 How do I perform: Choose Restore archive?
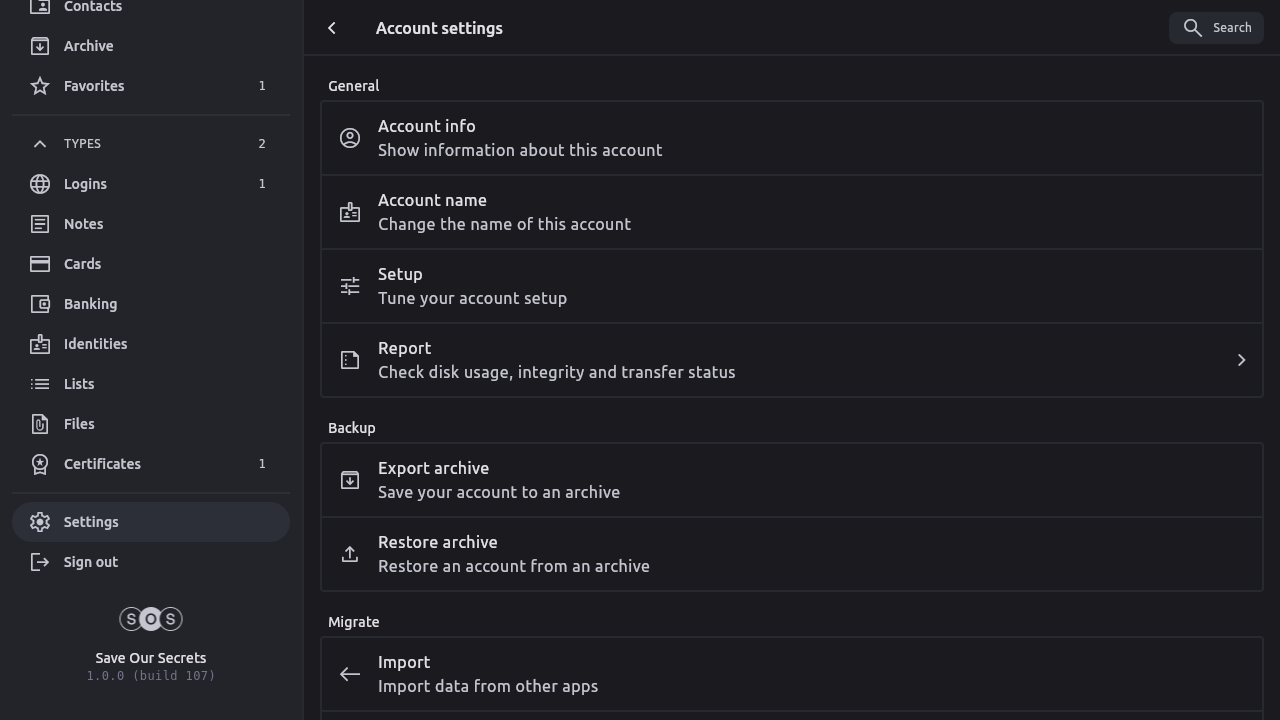coord(791,554)
